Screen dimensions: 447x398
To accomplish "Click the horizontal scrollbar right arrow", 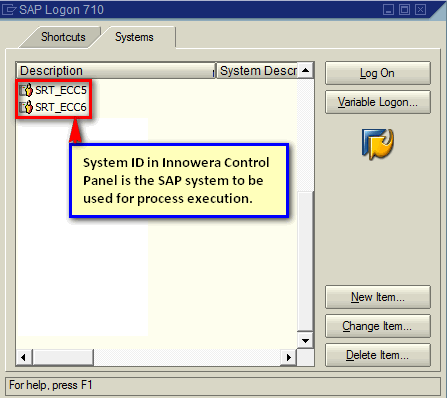I will tap(289, 358).
